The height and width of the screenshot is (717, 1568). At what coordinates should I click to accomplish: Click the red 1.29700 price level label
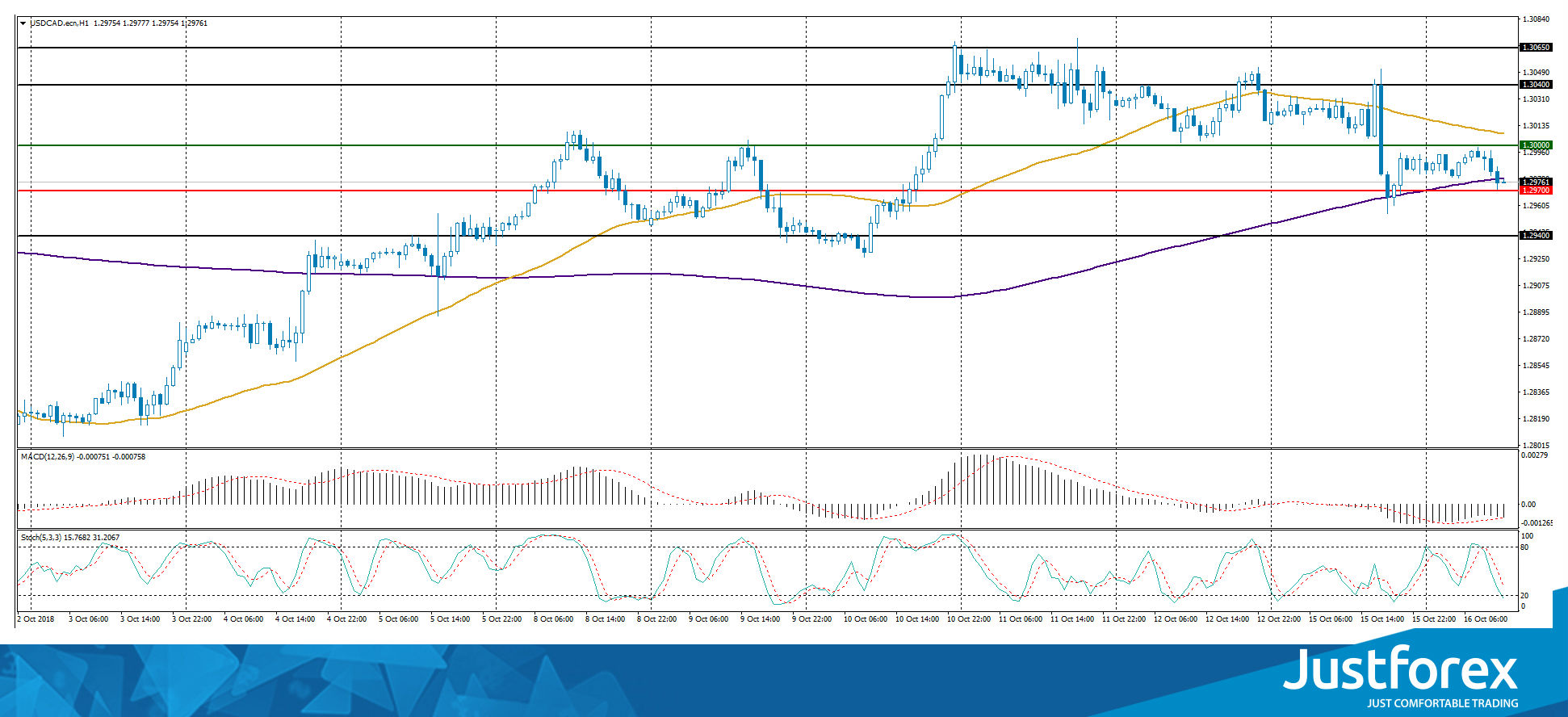click(1536, 191)
